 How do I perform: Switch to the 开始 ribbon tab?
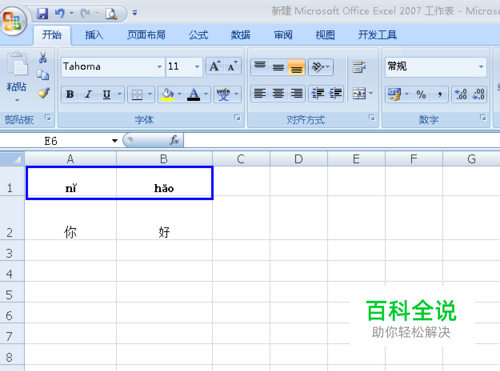52,35
